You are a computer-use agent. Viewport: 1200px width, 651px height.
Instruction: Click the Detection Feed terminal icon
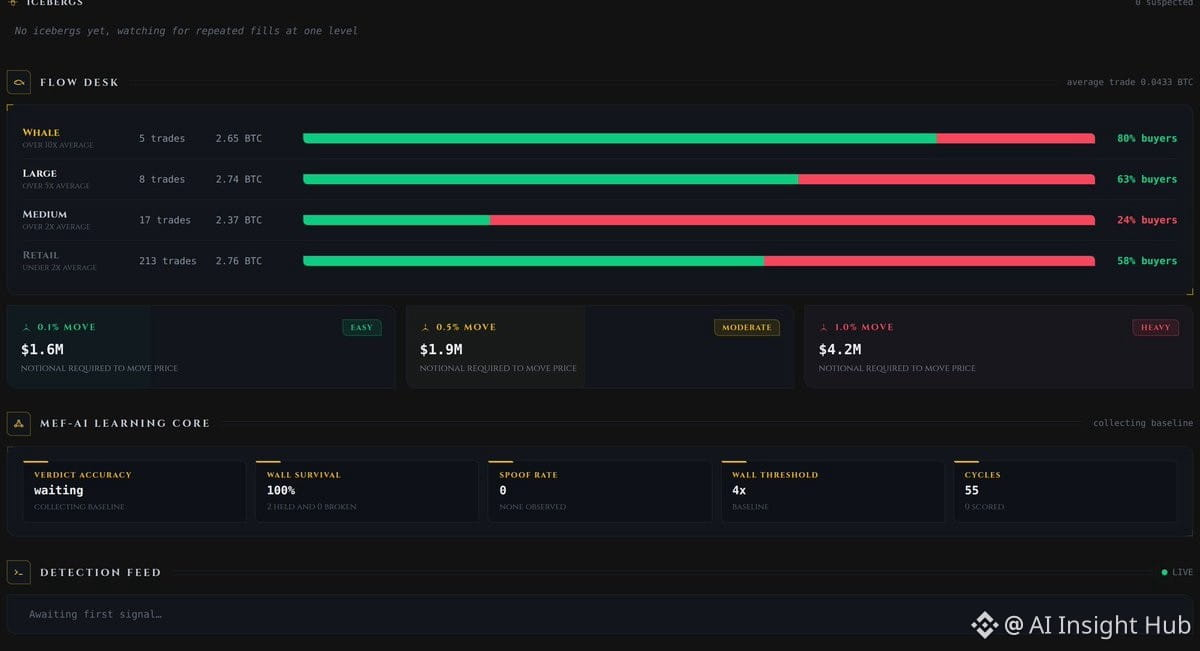19,572
